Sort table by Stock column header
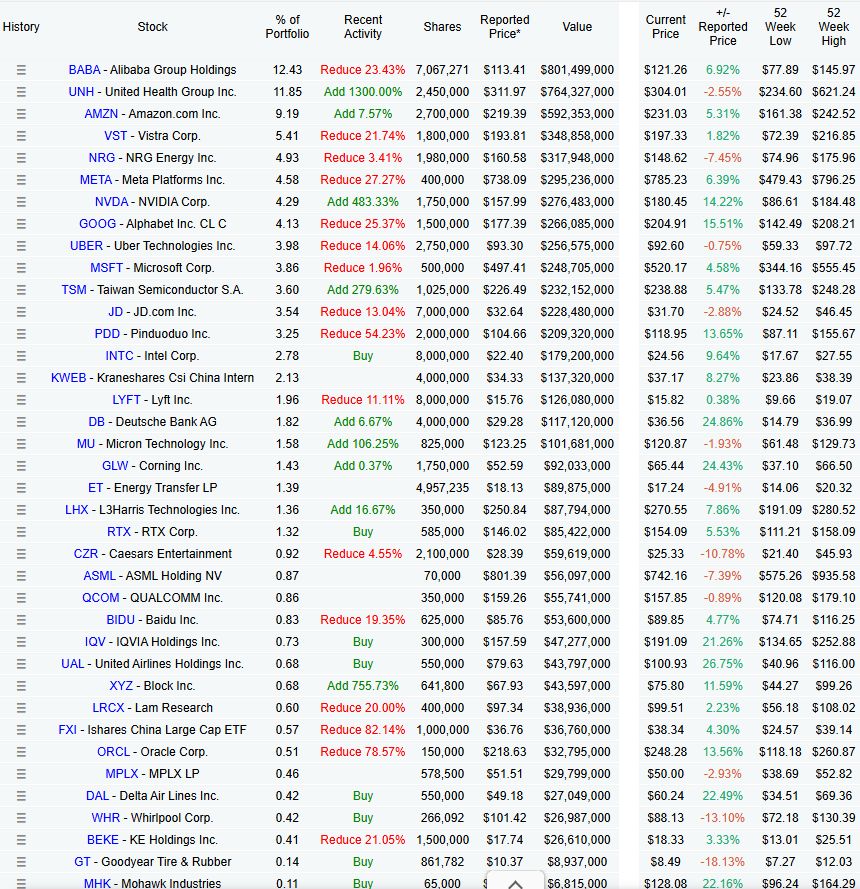Viewport: 860px width, 889px height. (152, 27)
